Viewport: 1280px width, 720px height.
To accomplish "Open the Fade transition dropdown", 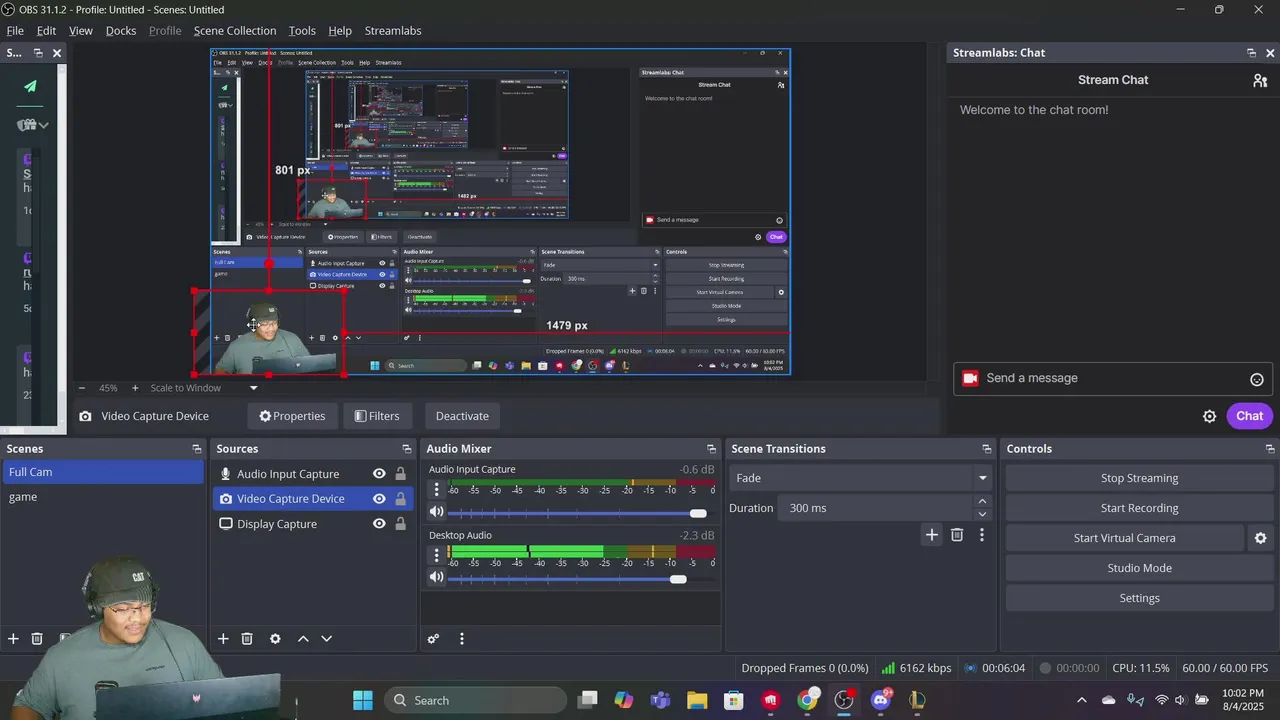I will (860, 478).
